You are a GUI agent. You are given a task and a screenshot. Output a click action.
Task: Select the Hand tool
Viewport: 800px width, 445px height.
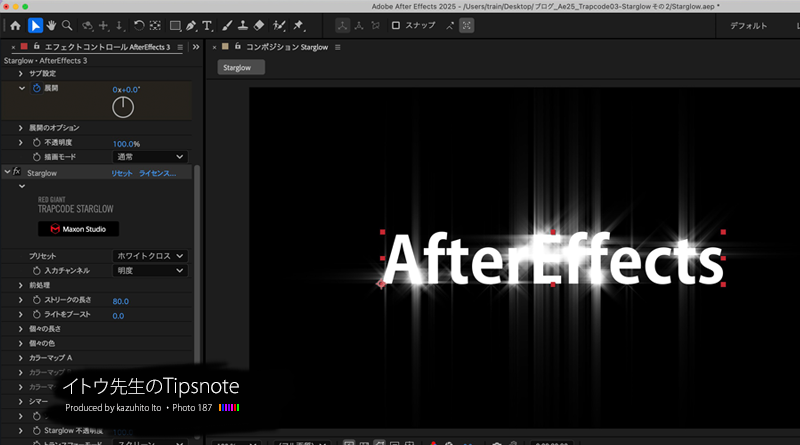click(51, 26)
